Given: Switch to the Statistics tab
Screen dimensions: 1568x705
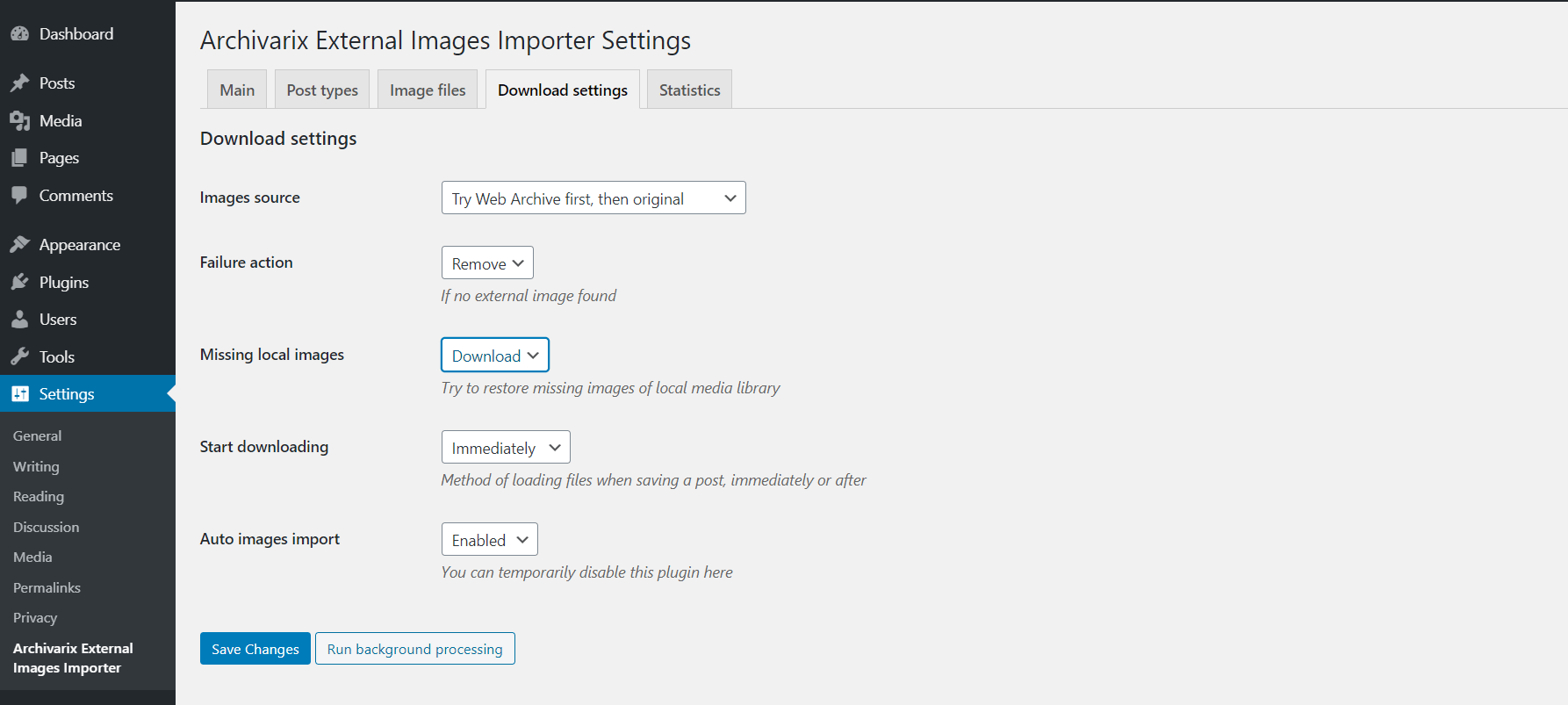Looking at the screenshot, I should [x=689, y=90].
